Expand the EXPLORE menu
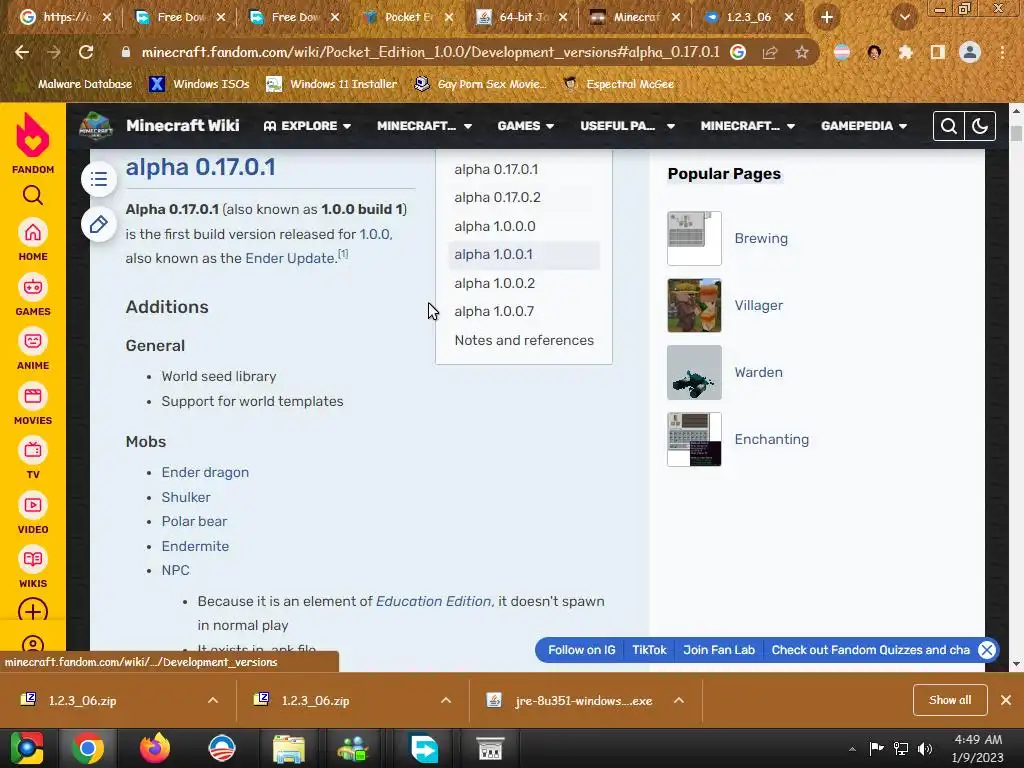1024x768 pixels. [x=307, y=126]
